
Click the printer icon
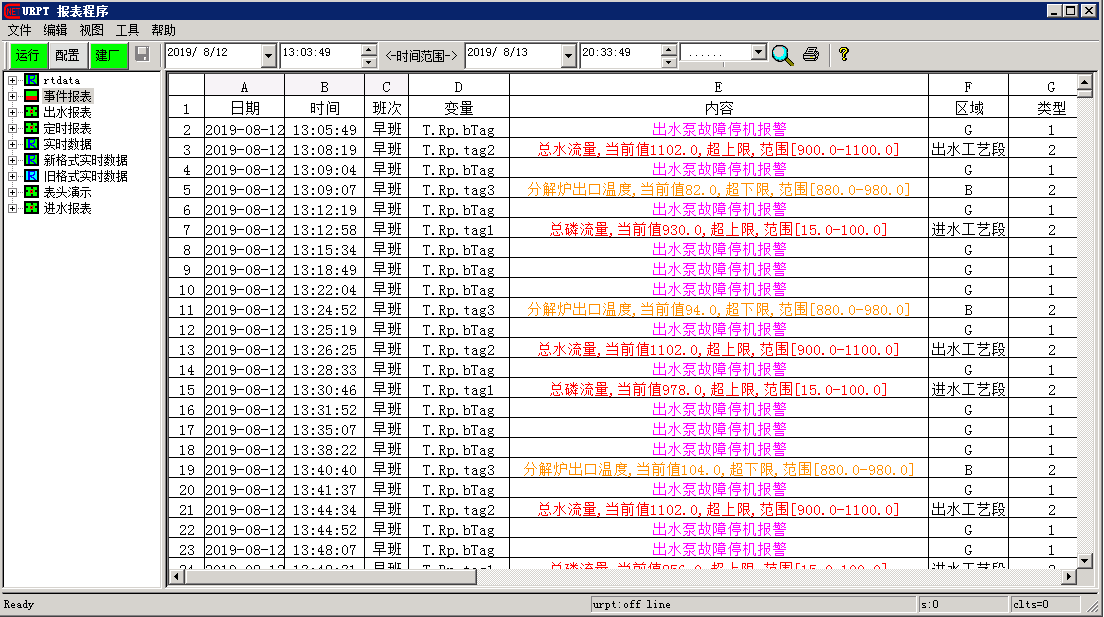(811, 54)
